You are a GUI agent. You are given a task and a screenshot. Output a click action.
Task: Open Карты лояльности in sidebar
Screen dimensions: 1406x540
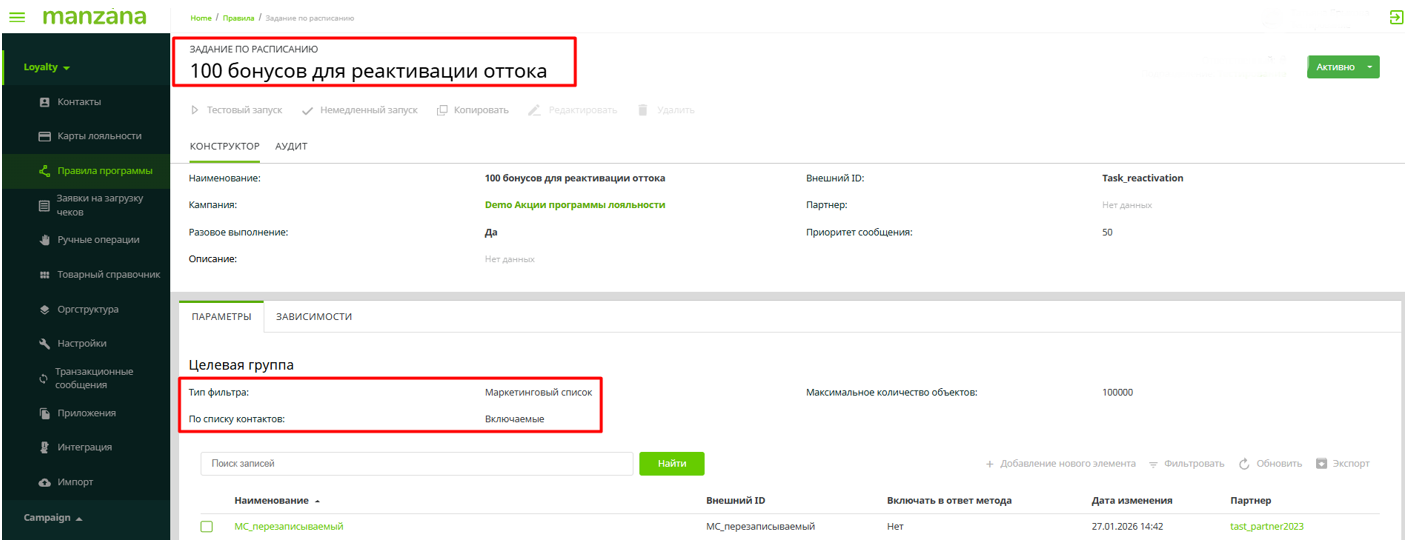pyautogui.click(x=98, y=136)
